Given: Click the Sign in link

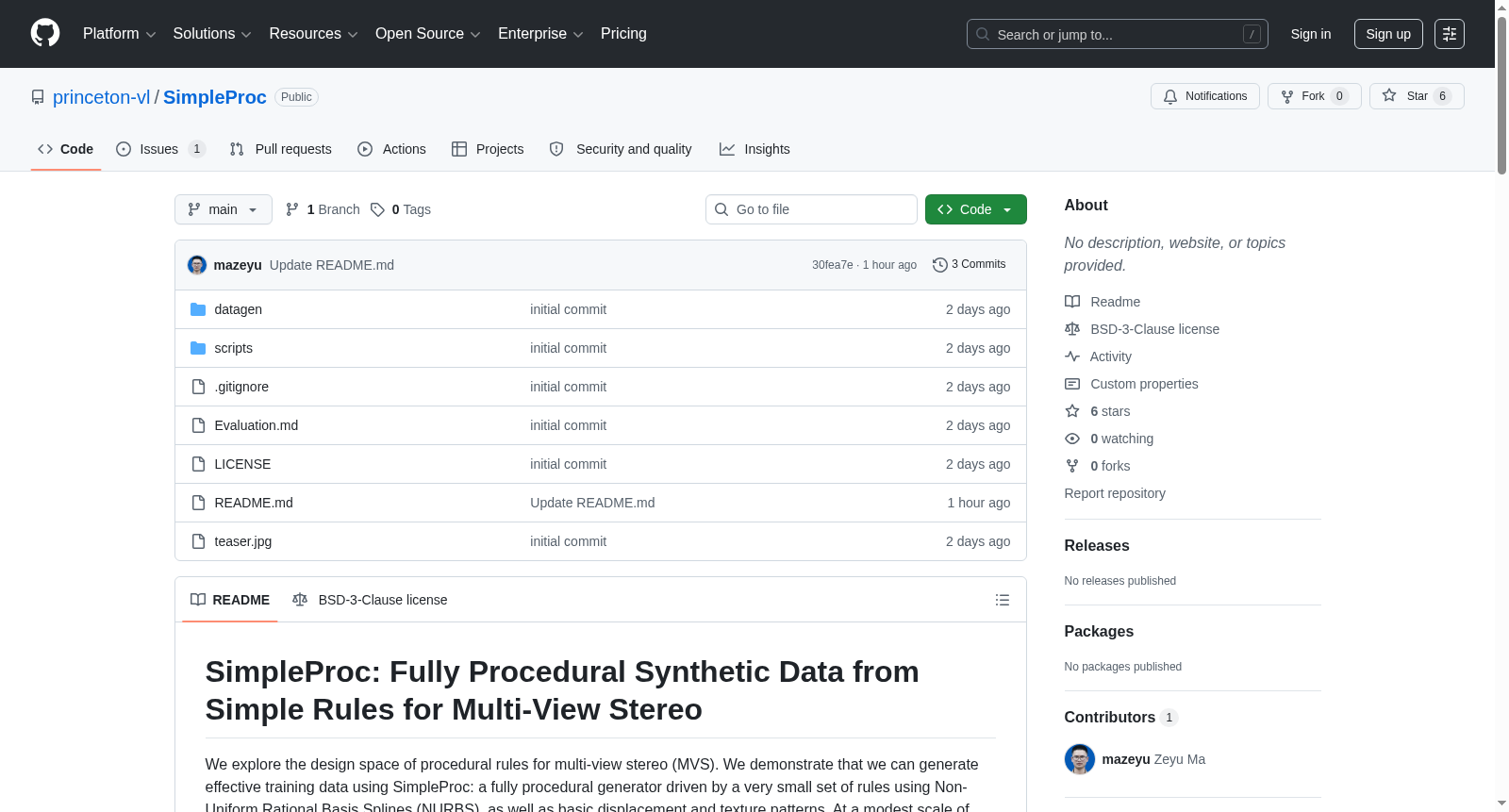Looking at the screenshot, I should (x=1311, y=34).
